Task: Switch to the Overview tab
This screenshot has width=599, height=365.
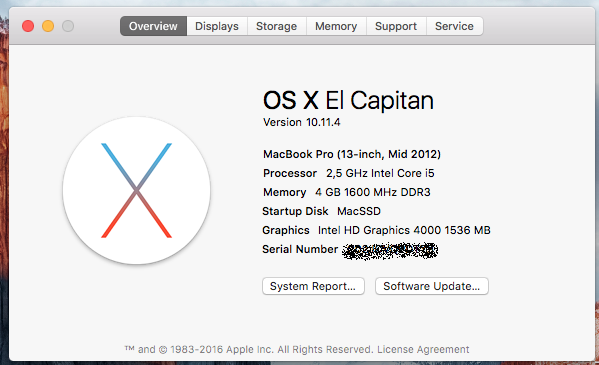Action: tap(153, 26)
